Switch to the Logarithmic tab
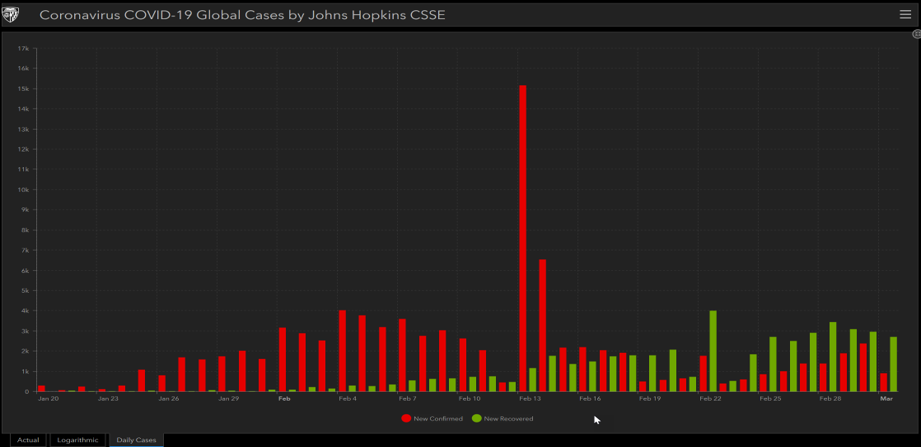The image size is (921, 447). 78,440
